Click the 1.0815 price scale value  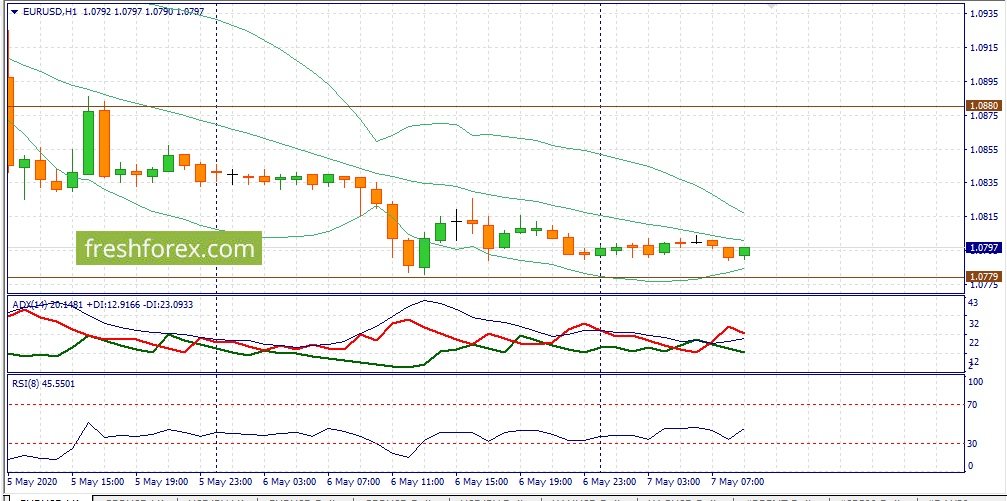click(985, 216)
